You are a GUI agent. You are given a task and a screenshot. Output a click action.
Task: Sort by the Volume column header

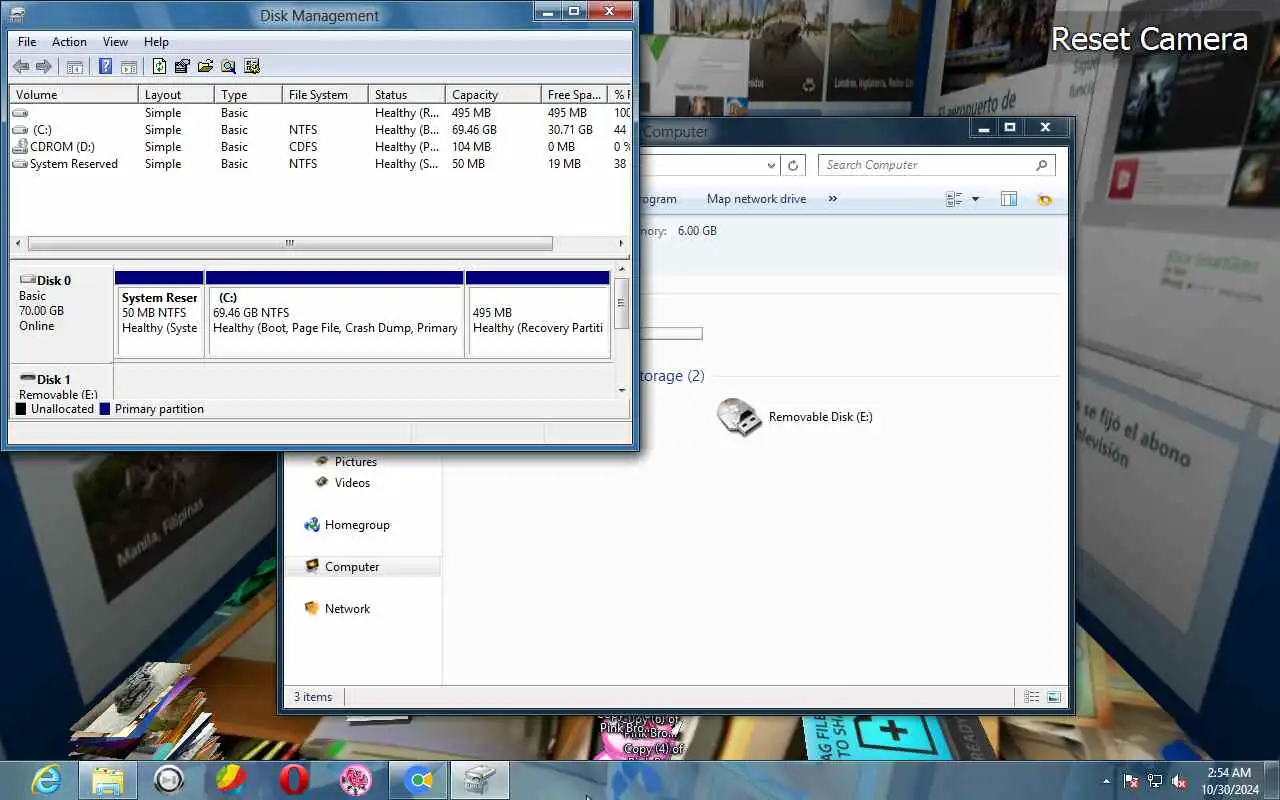point(74,95)
